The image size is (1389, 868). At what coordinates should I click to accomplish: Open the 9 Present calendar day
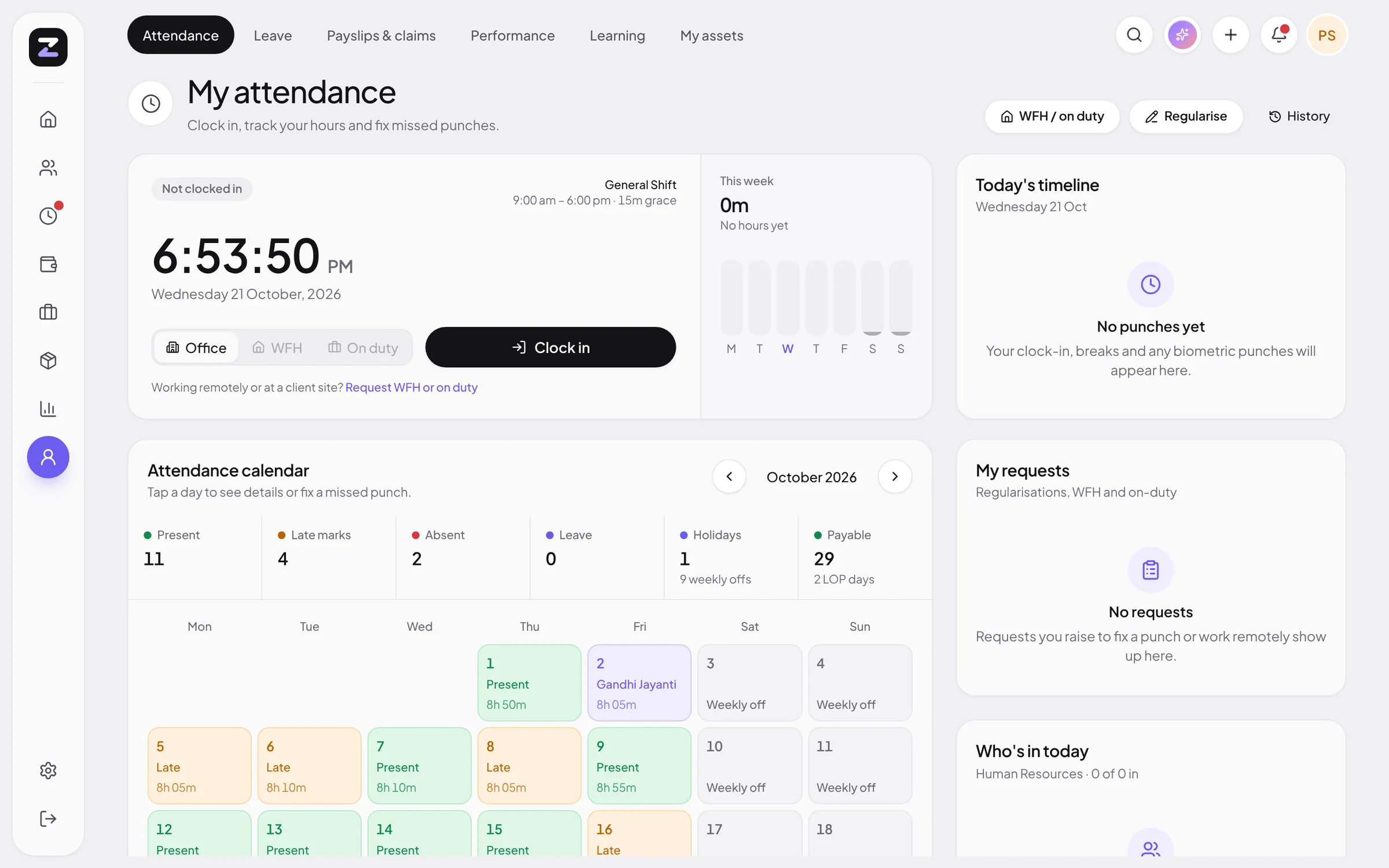tap(640, 766)
